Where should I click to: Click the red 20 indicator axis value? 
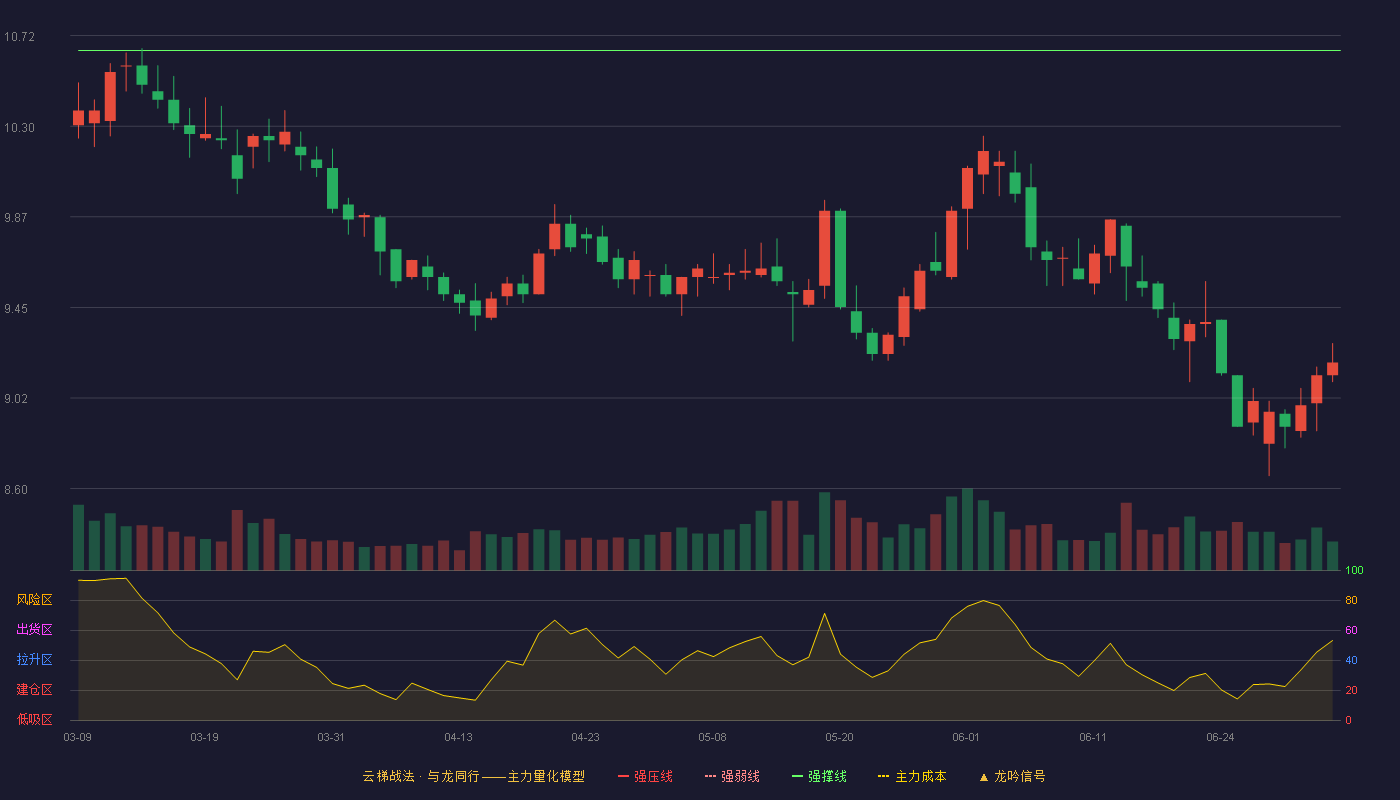[x=1351, y=690]
